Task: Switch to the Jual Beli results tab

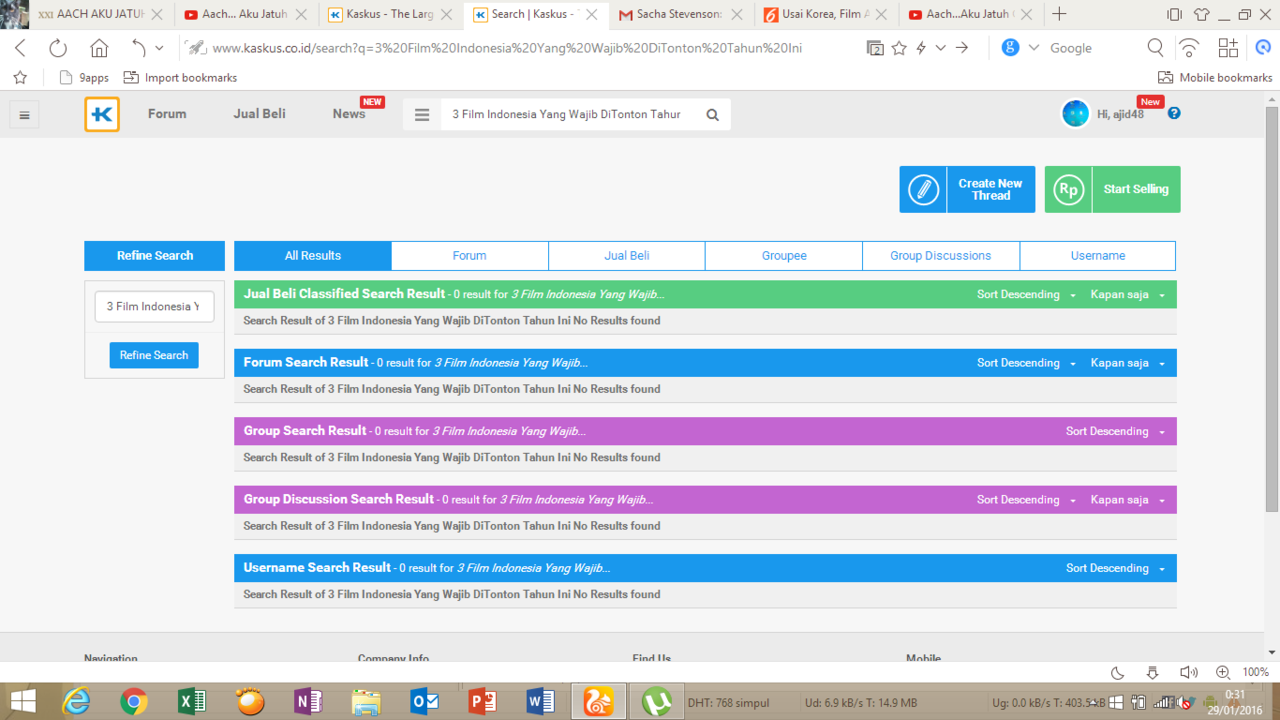Action: [x=627, y=256]
